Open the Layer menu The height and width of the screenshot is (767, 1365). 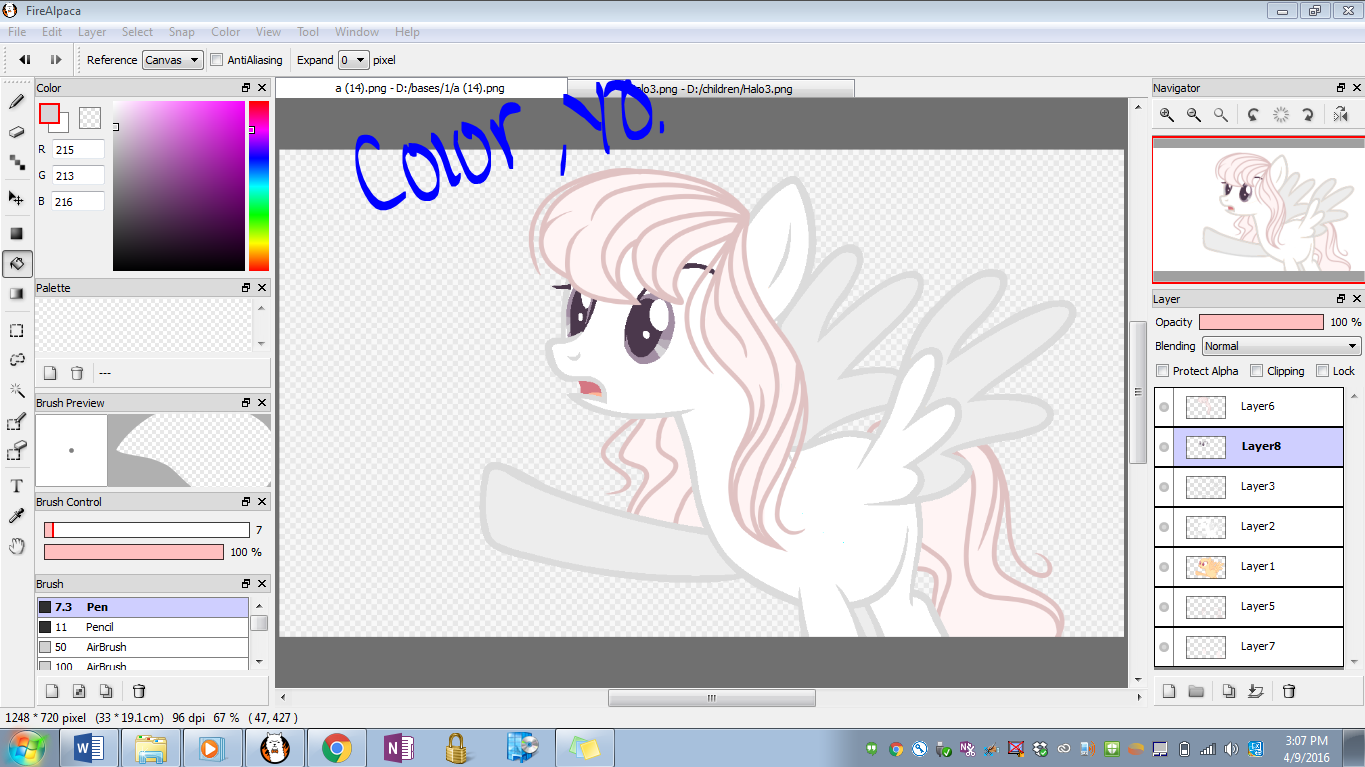pyautogui.click(x=92, y=32)
